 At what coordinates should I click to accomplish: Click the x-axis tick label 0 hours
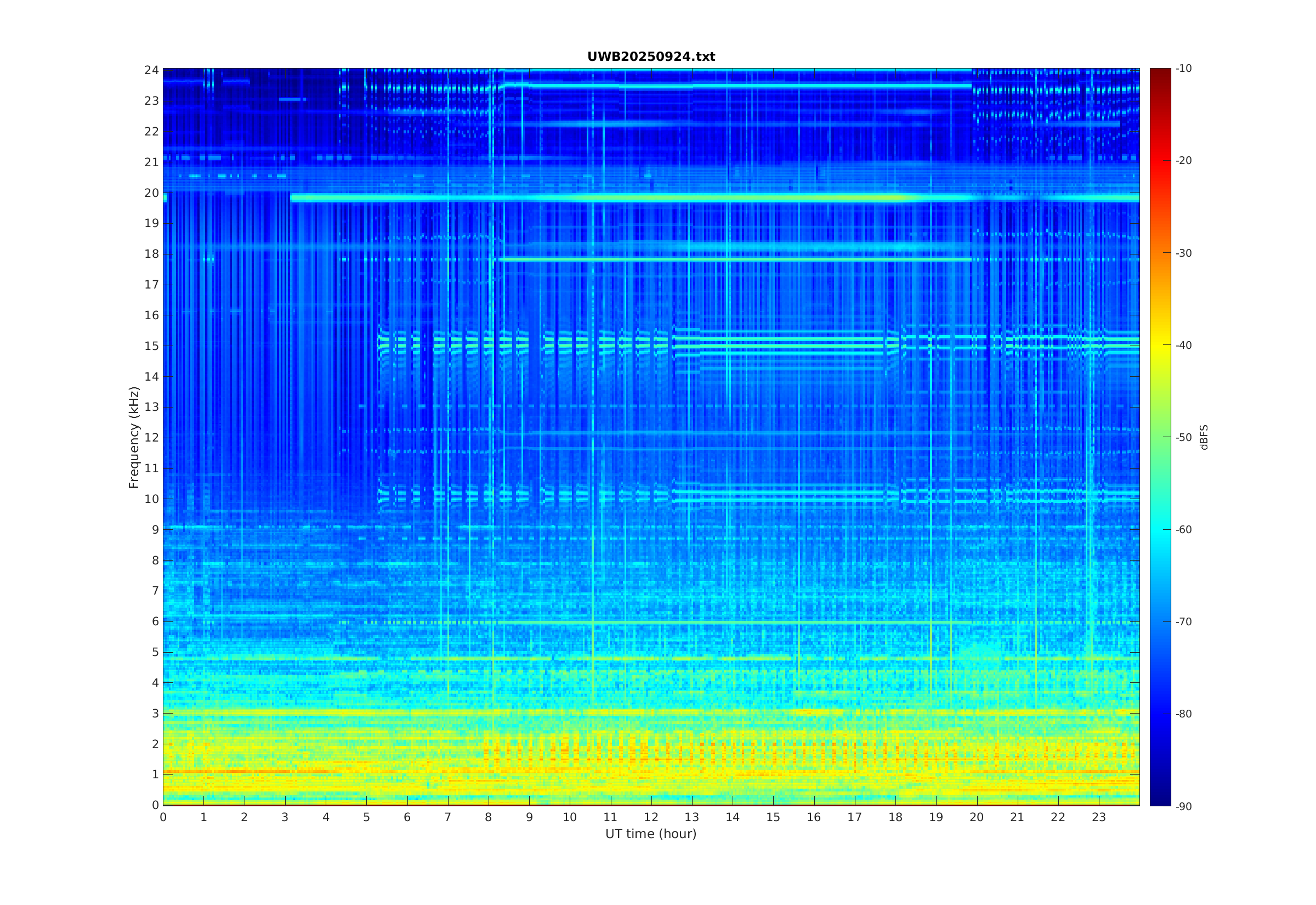[163, 817]
